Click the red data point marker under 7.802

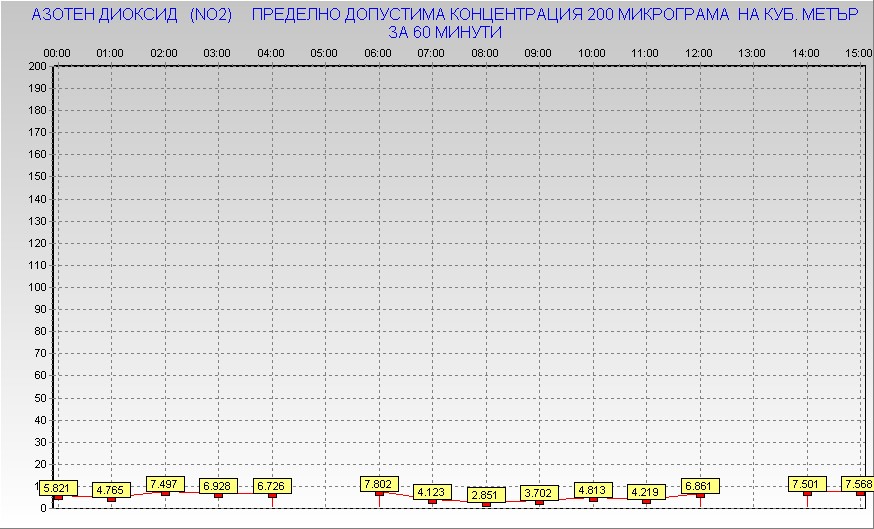tap(379, 493)
